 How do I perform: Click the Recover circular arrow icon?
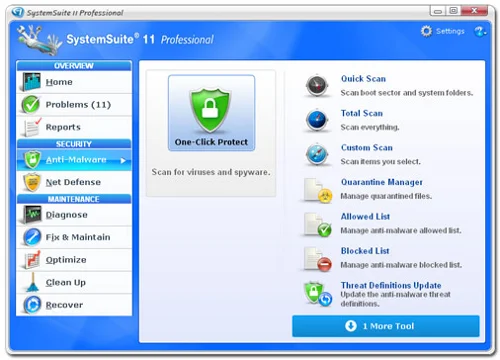(32, 305)
